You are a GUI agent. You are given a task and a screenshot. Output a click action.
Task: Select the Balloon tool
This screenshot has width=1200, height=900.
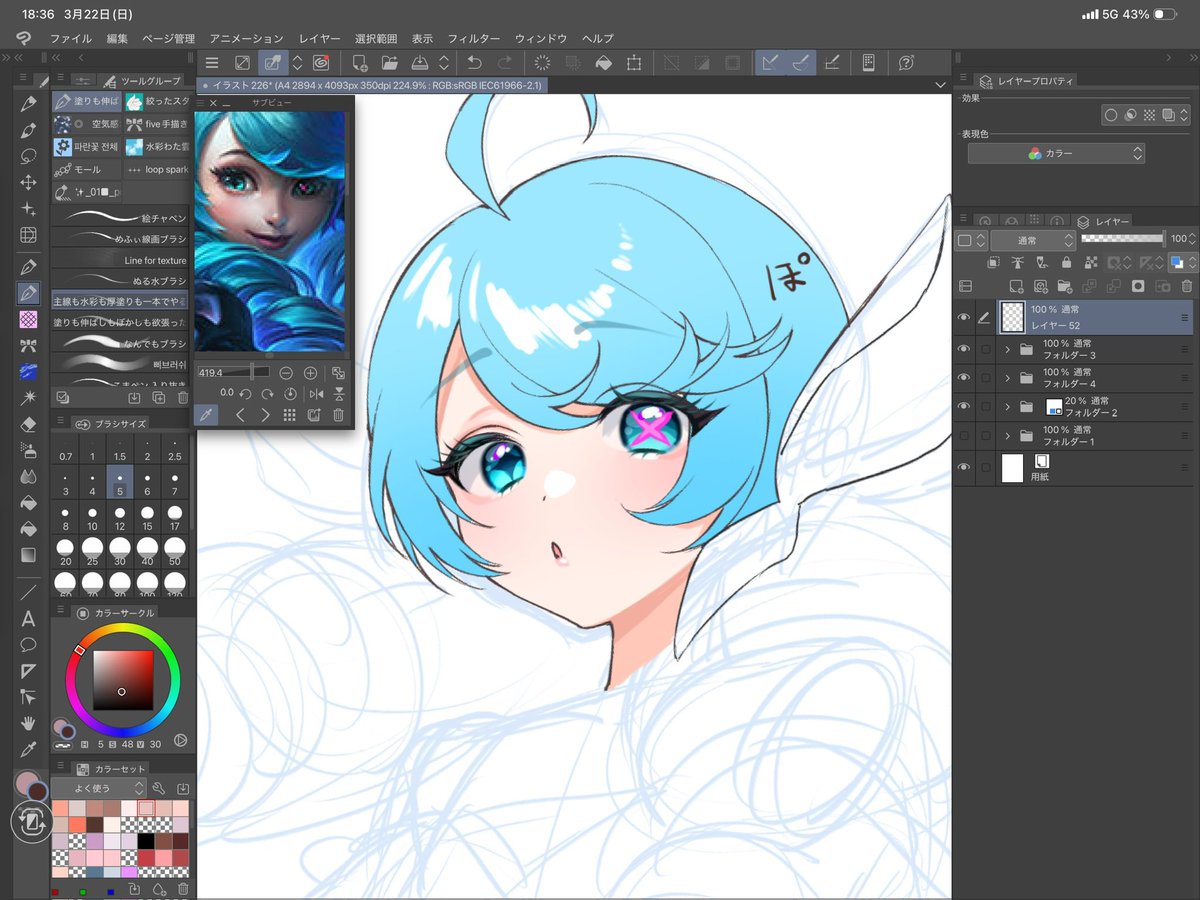[28, 644]
